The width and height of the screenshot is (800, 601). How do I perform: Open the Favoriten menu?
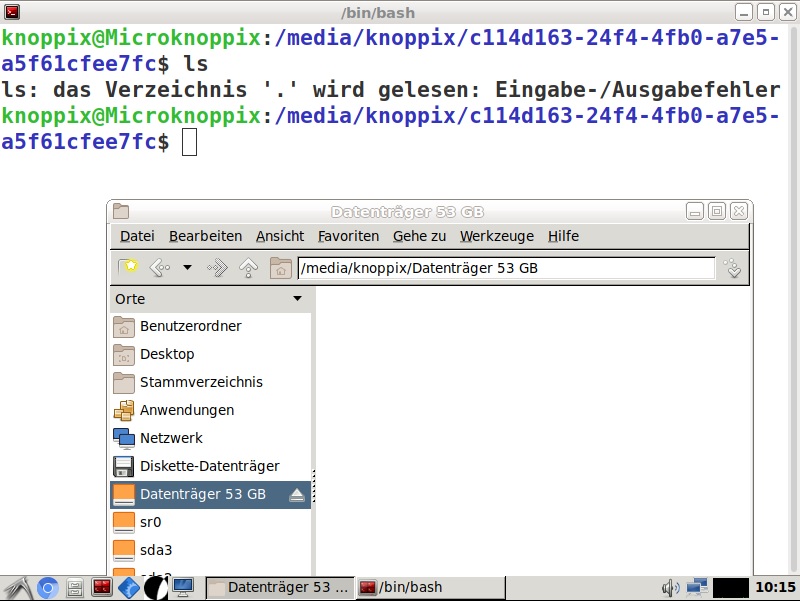(348, 236)
